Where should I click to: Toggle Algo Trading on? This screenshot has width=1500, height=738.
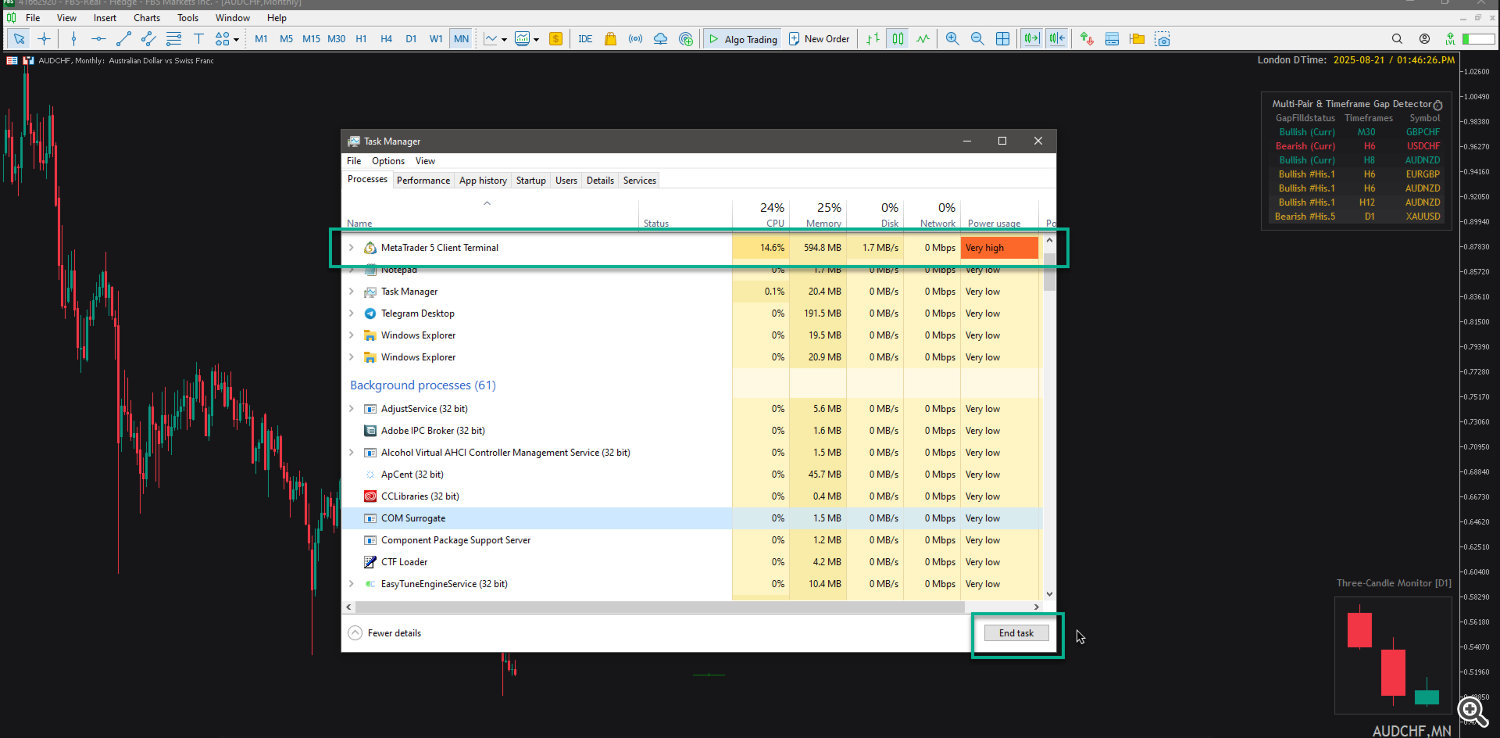point(742,38)
